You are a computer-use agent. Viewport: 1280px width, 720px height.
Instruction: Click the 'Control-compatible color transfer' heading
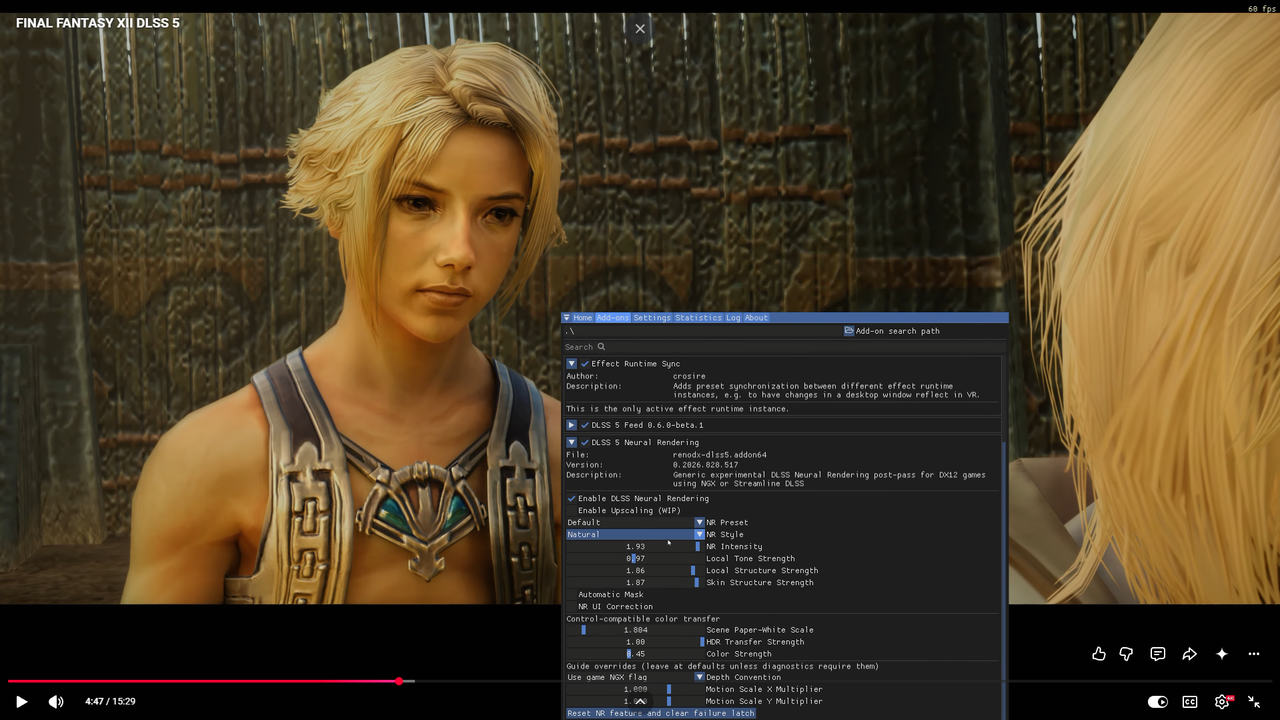coord(643,619)
